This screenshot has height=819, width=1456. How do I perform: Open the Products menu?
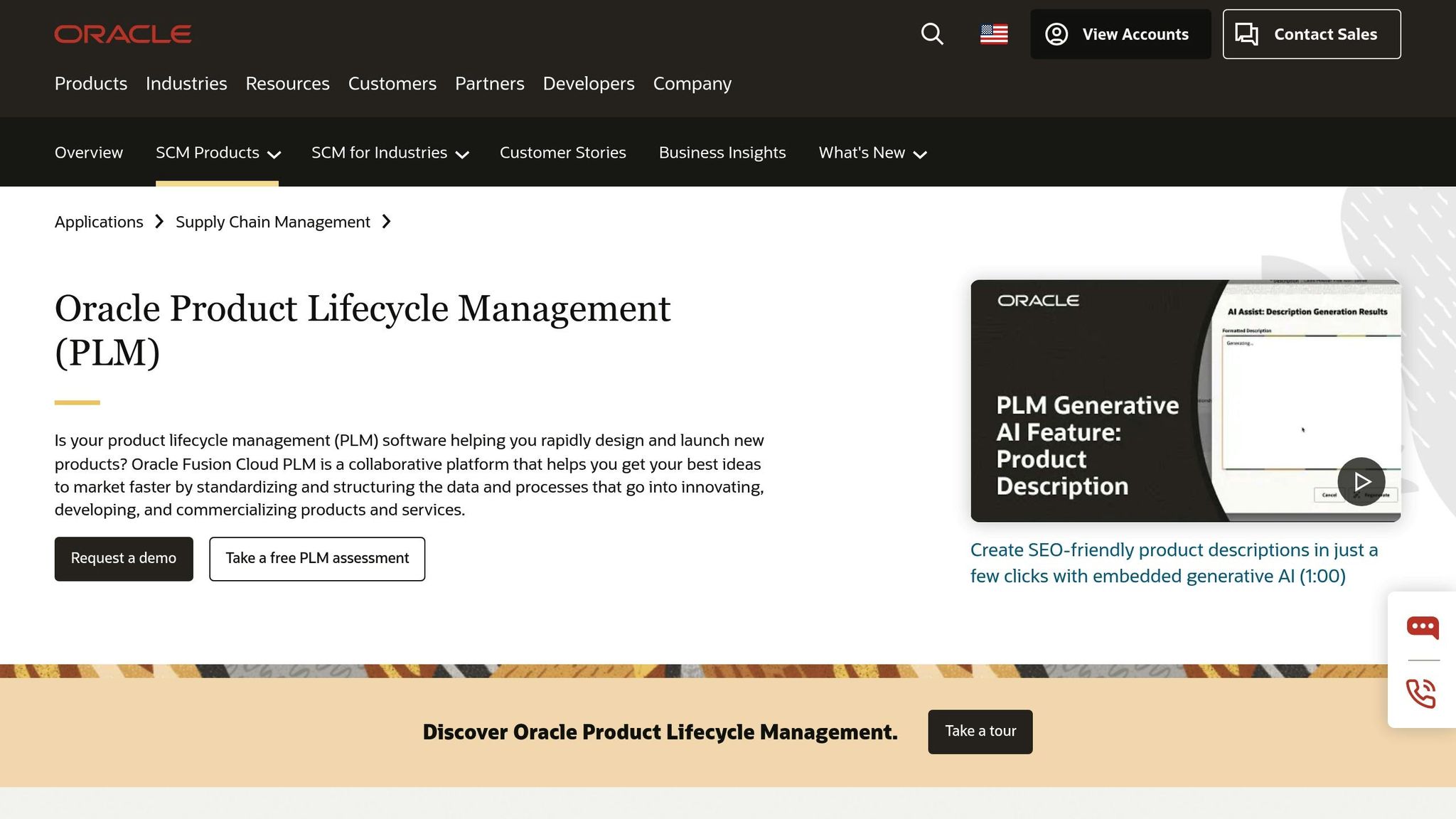(x=90, y=83)
